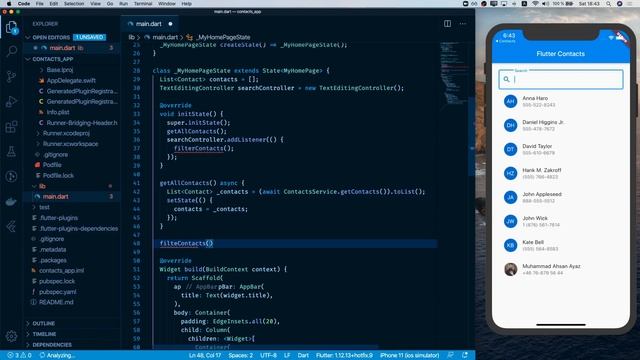Expand the Base.lproj folder
The image size is (640, 360).
[x=60, y=70]
